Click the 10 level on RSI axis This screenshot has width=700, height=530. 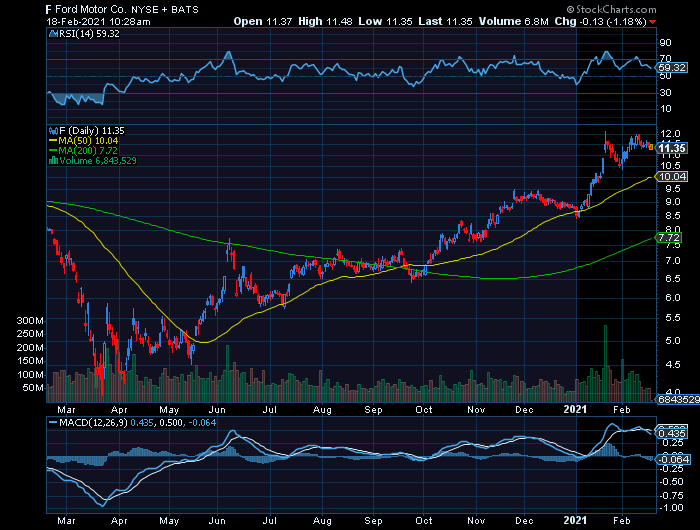pyautogui.click(x=665, y=109)
